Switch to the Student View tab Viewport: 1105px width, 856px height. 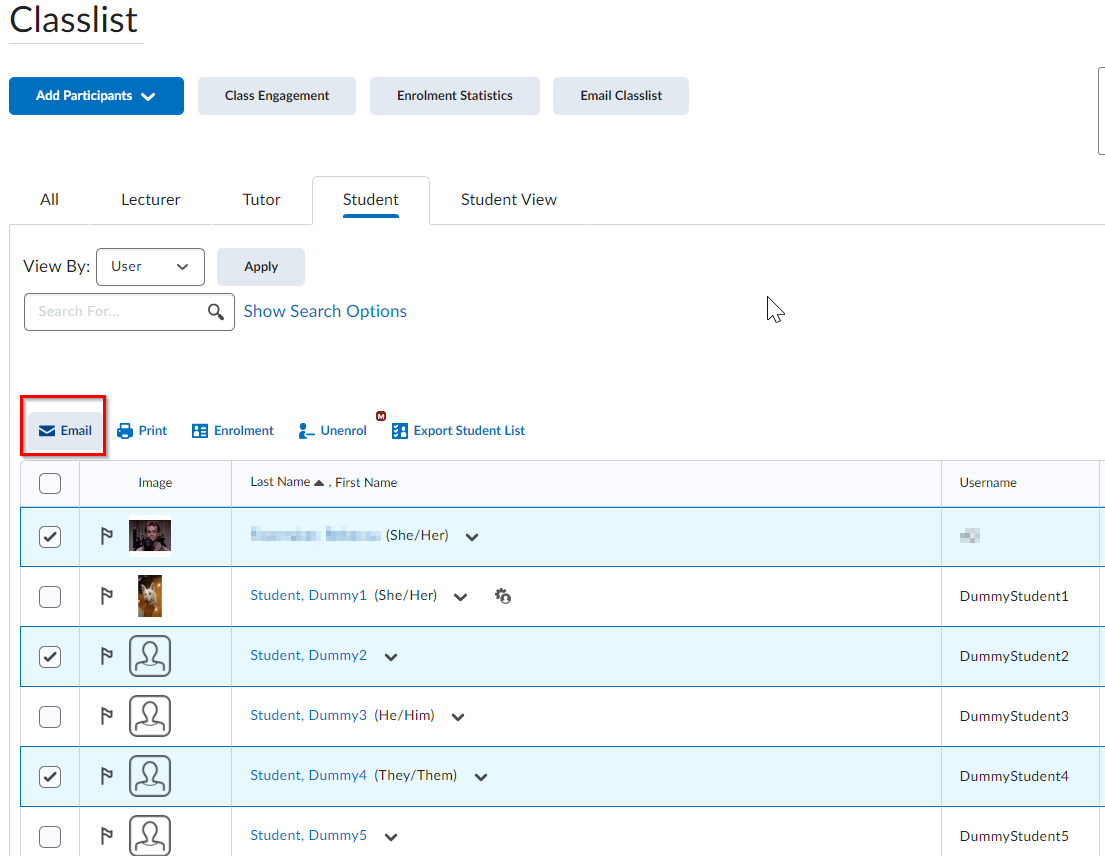[509, 200]
